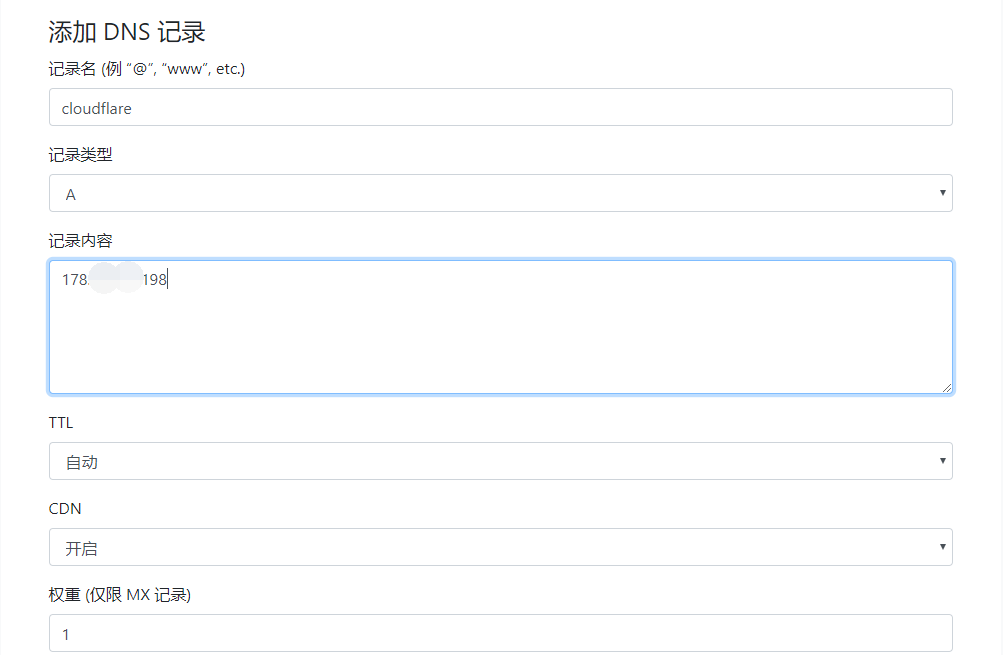The height and width of the screenshot is (655, 1003).
Task: Click the caret arrow of the CDN select
Action: tap(942, 547)
